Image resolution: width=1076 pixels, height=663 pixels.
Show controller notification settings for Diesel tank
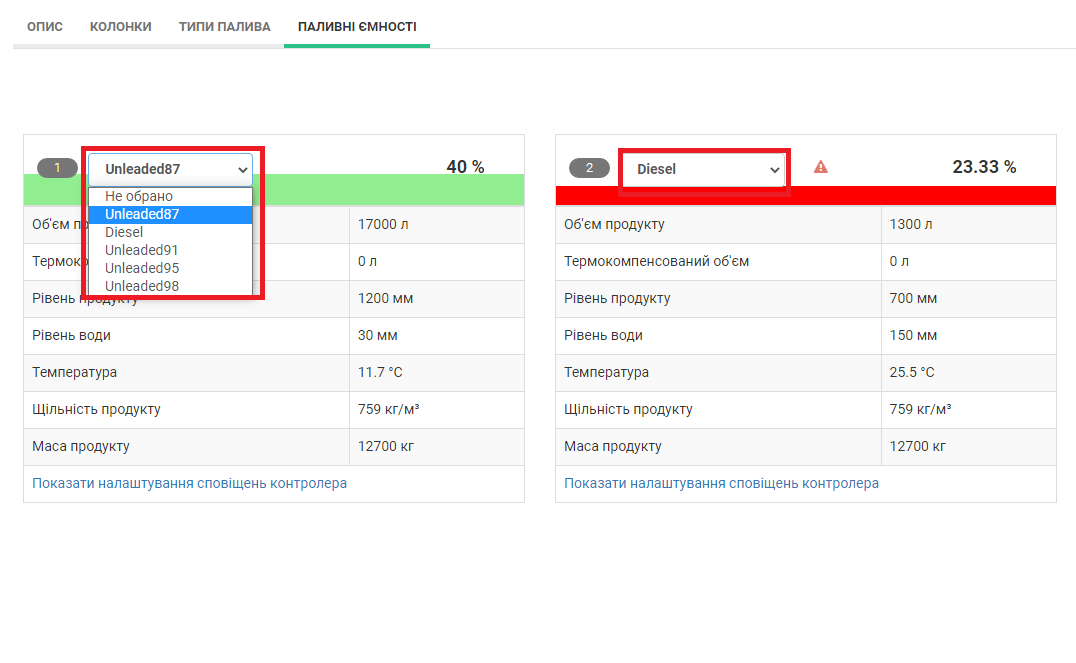pos(721,483)
